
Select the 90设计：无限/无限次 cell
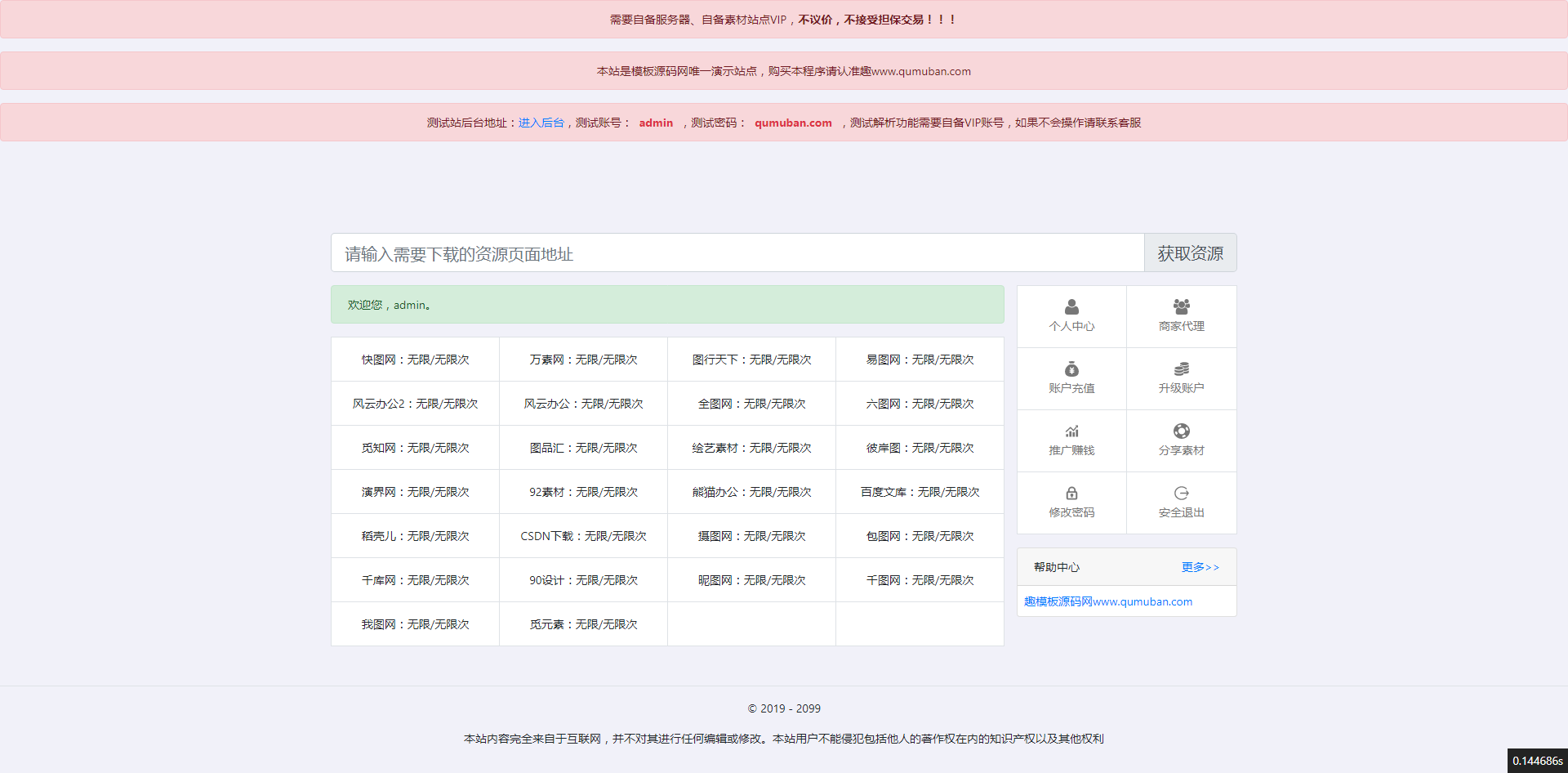(x=583, y=580)
